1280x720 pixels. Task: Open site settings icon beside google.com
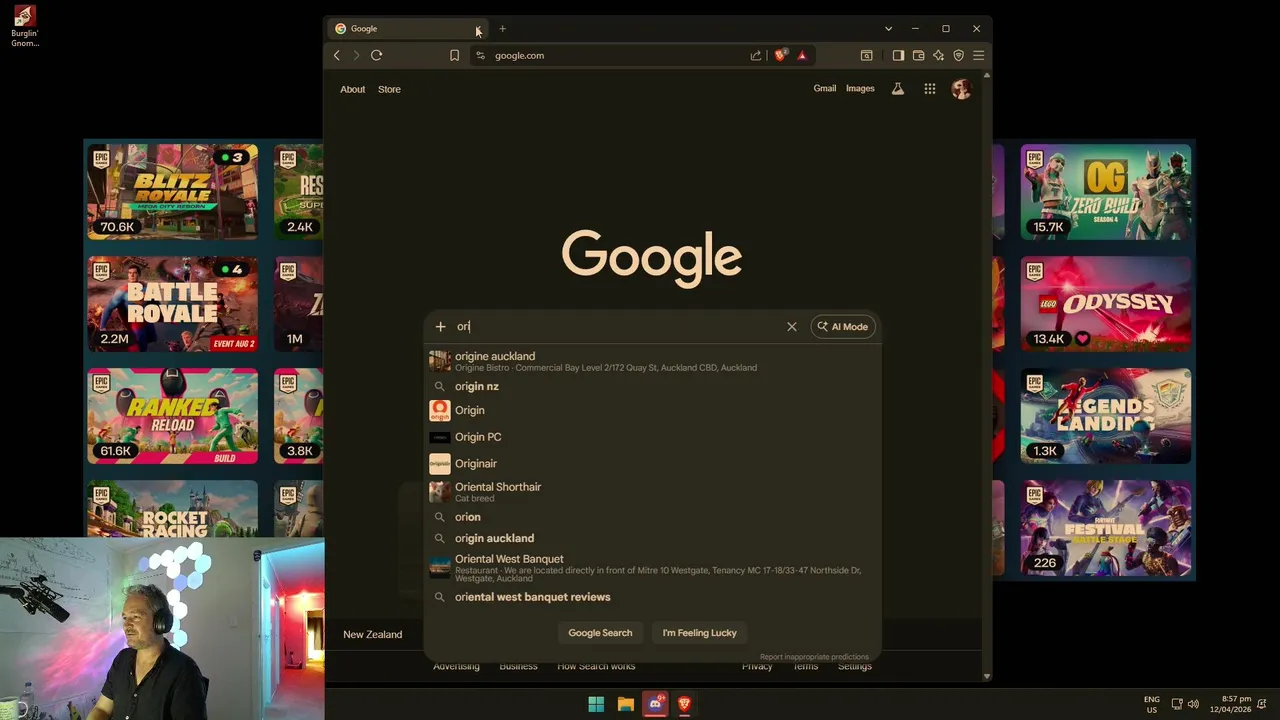[x=480, y=55]
